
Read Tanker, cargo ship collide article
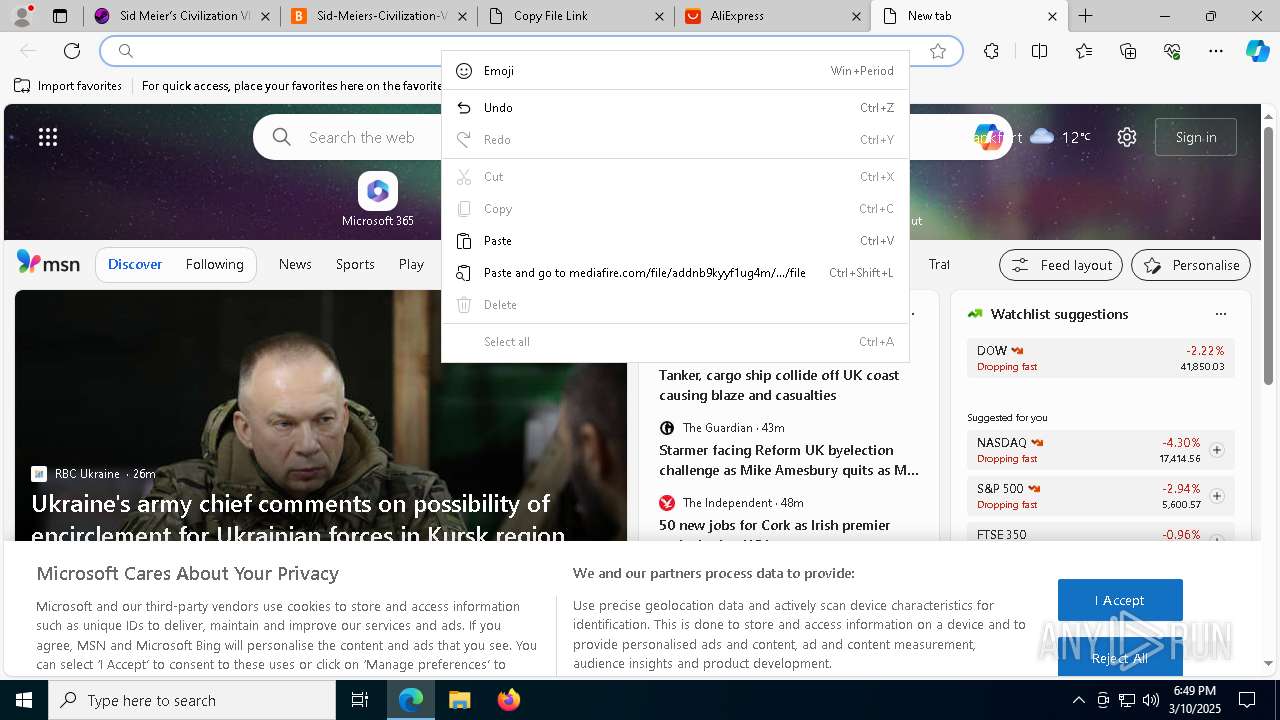click(779, 385)
